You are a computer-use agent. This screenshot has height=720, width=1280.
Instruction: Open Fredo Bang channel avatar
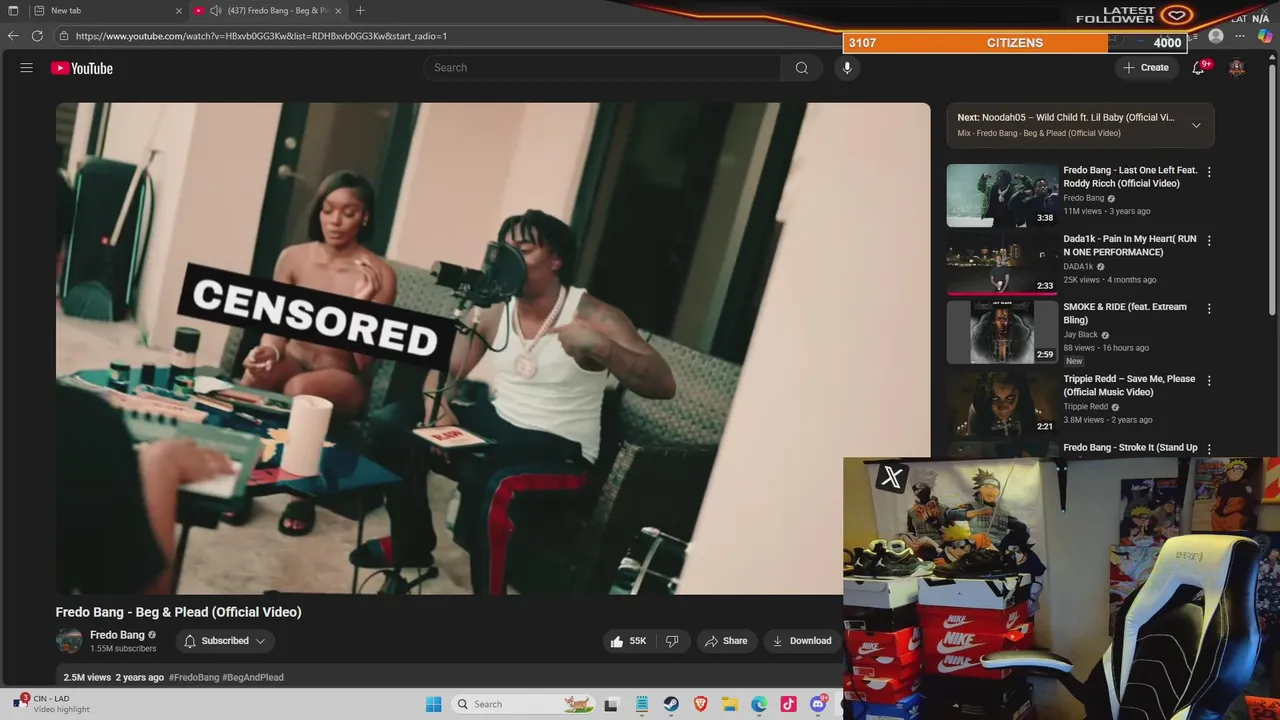pyautogui.click(x=69, y=641)
